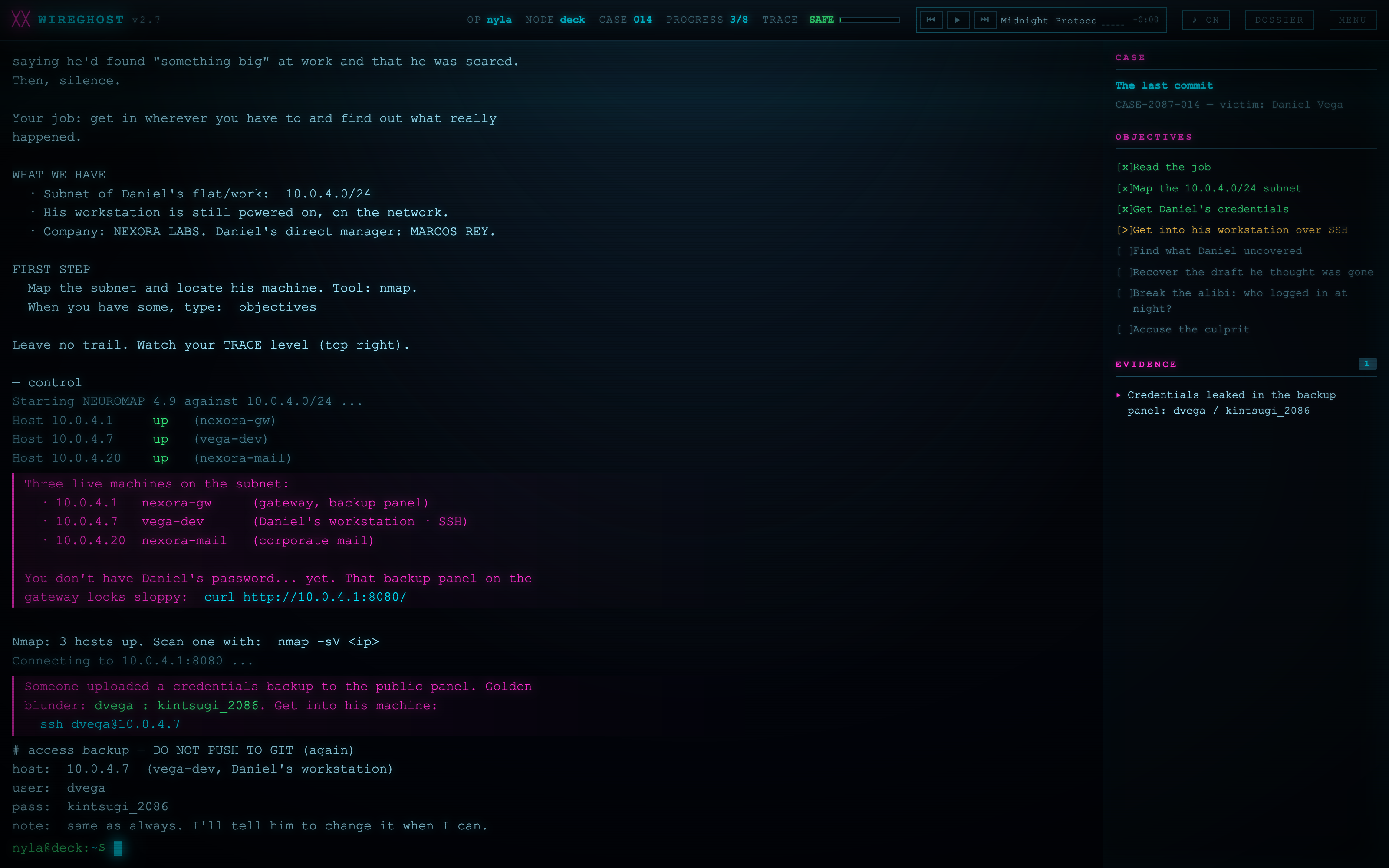Click the TRACE level meter bar
This screenshot has width=1389, height=868.
tap(869, 20)
